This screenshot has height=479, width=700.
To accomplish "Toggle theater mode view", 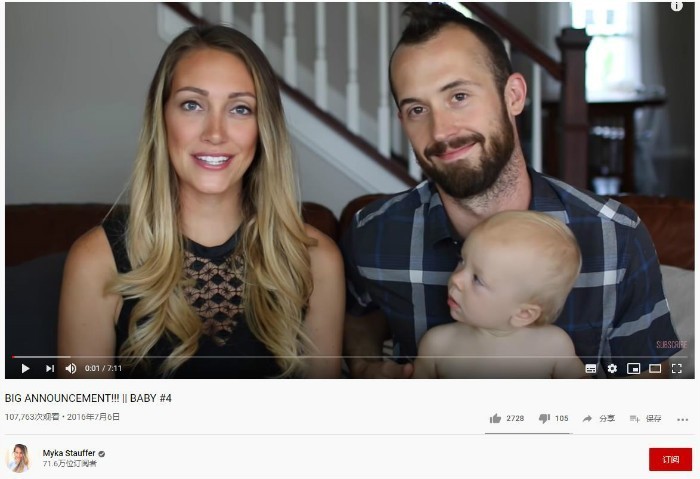I will point(655,368).
